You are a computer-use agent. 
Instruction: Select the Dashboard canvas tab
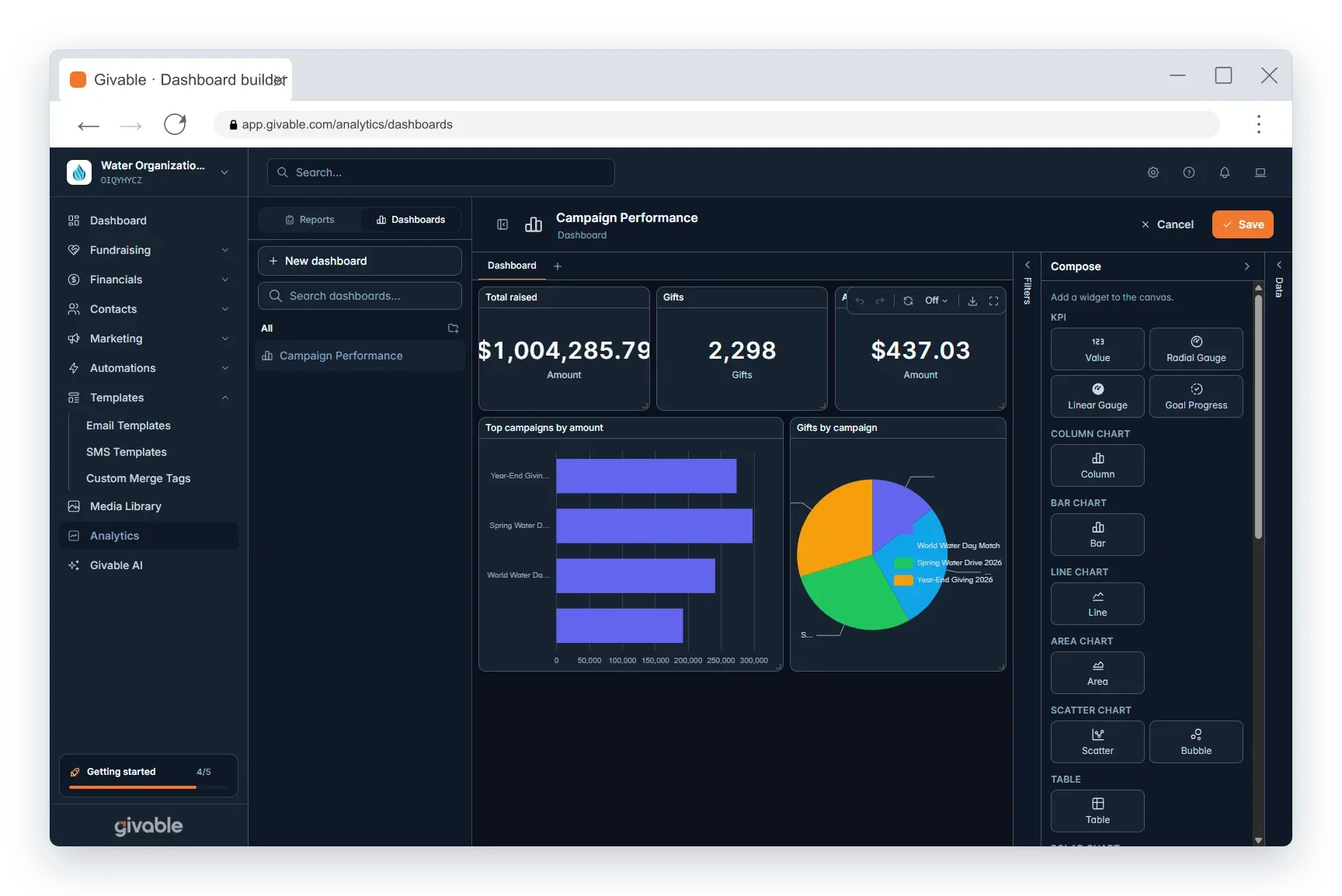[512, 266]
